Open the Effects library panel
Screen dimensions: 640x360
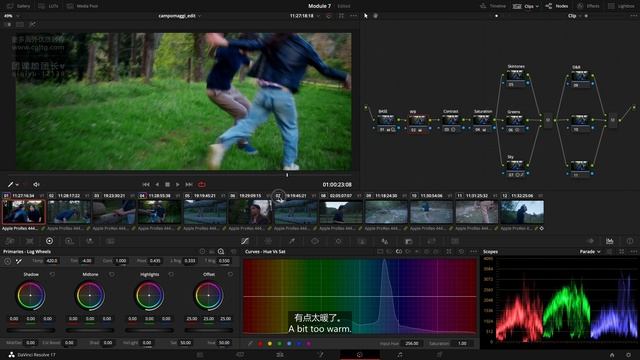(588, 6)
